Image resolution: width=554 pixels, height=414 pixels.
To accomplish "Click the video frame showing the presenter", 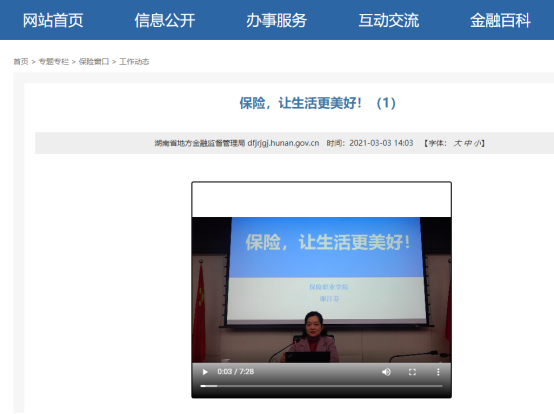I will tap(322, 290).
